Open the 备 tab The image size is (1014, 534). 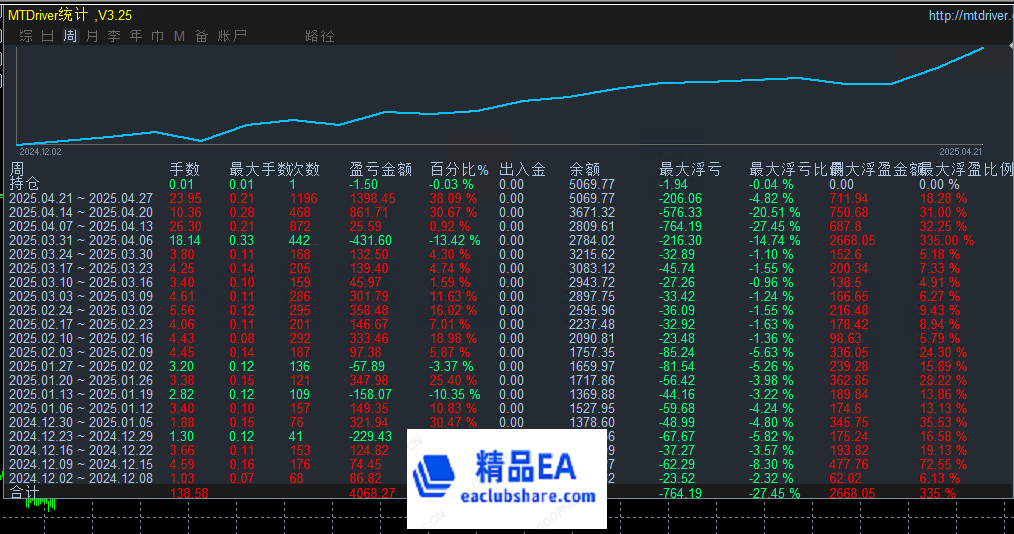click(202, 36)
